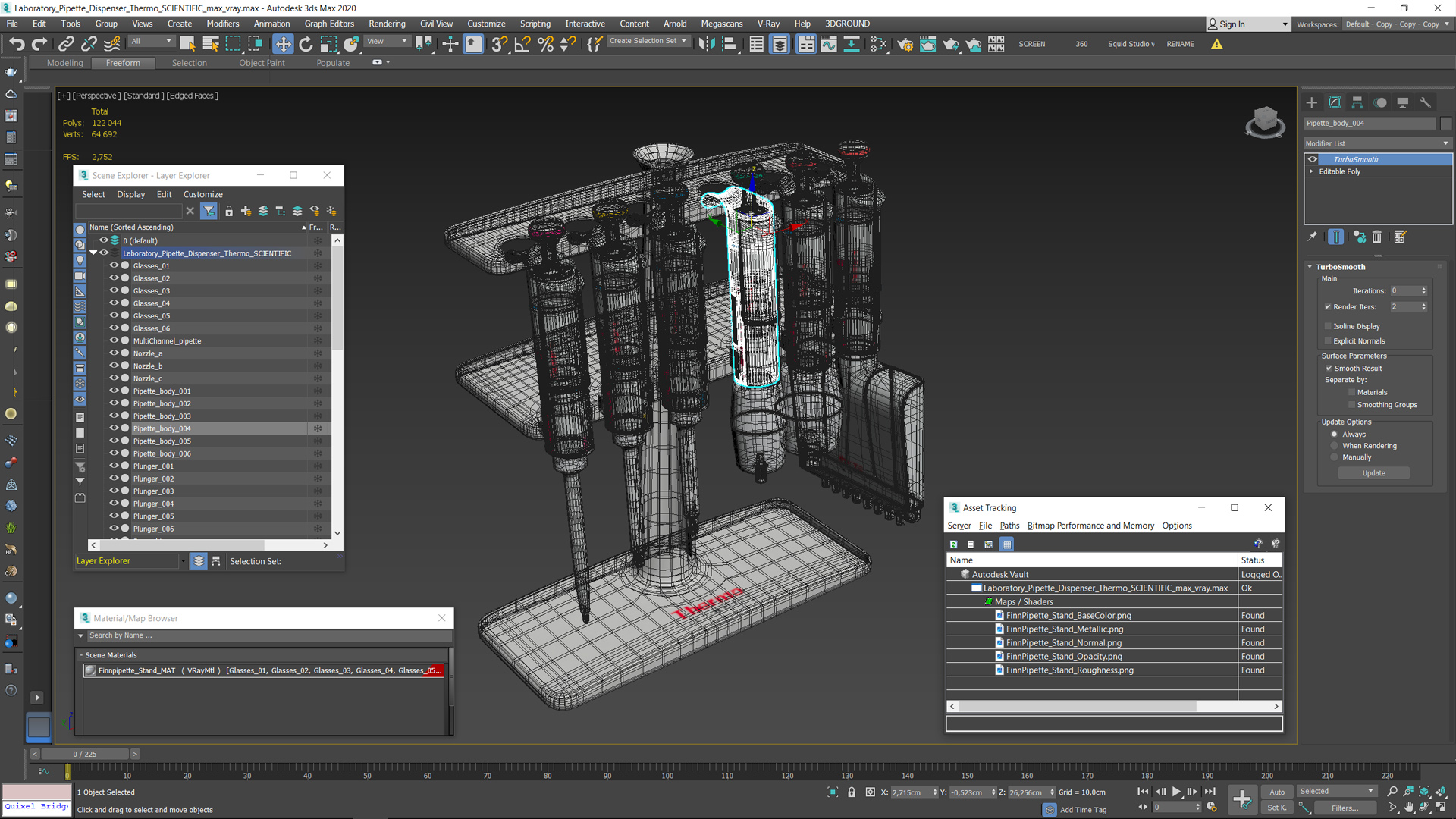This screenshot has width=1456, height=819.
Task: Select the Manually update radio option
Action: tap(1335, 457)
